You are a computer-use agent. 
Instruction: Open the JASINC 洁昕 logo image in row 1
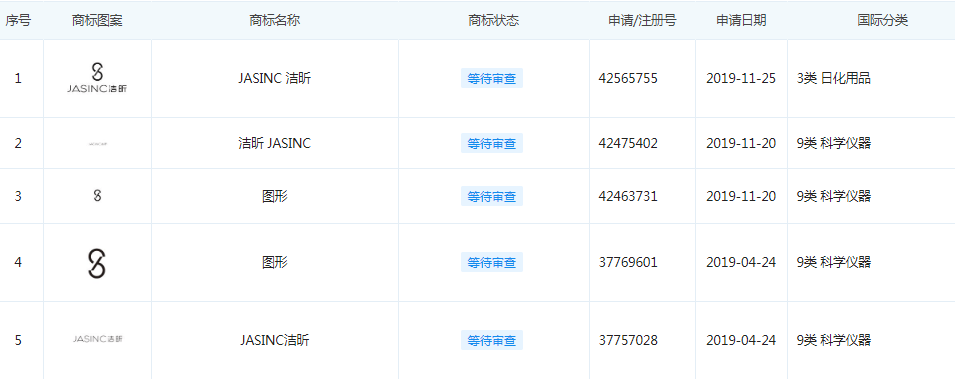click(x=97, y=78)
